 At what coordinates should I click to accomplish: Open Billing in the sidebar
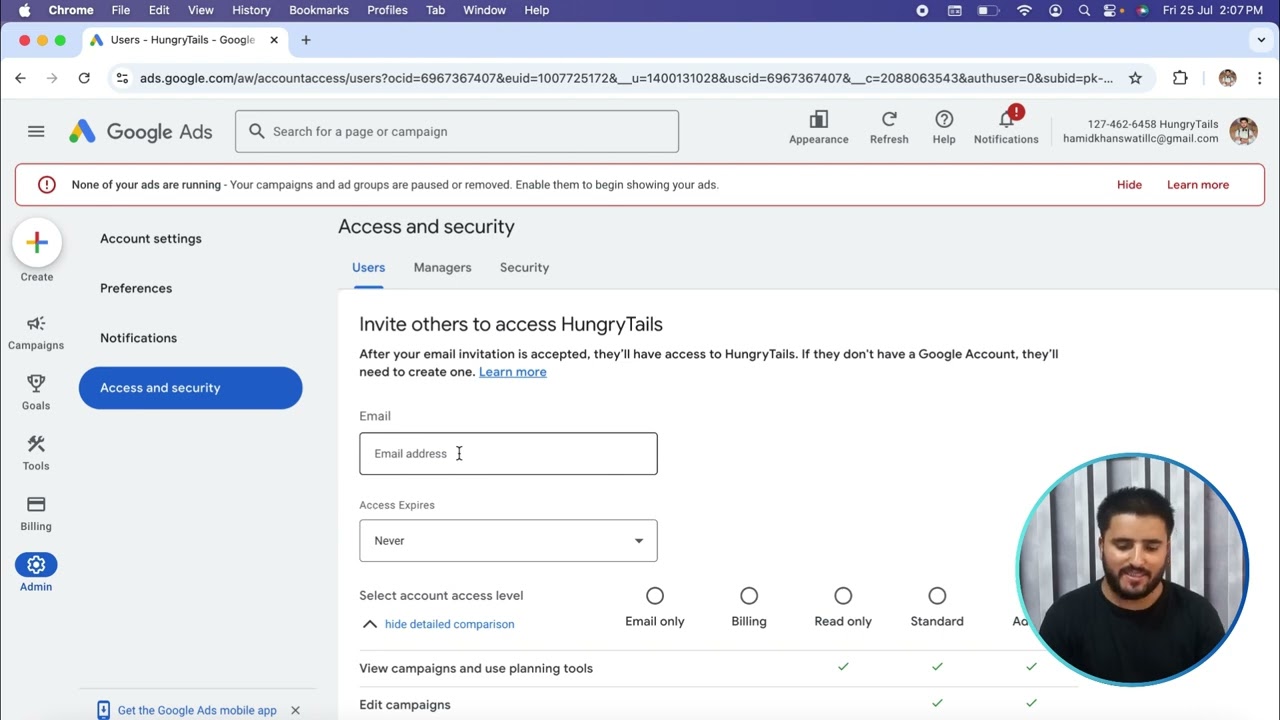36,514
